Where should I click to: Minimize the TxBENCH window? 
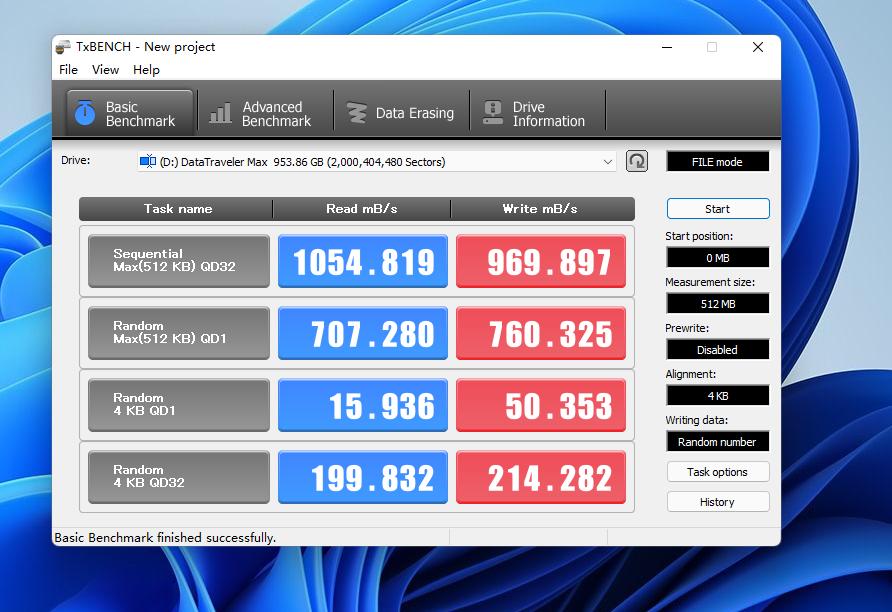pos(667,47)
